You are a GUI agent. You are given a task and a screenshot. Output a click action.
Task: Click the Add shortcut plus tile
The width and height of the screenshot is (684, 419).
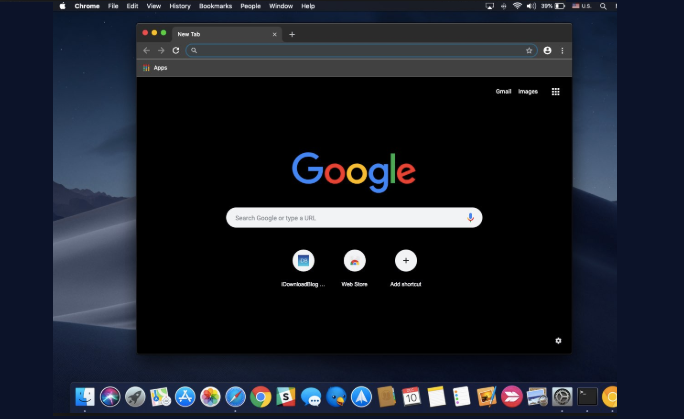point(405,261)
